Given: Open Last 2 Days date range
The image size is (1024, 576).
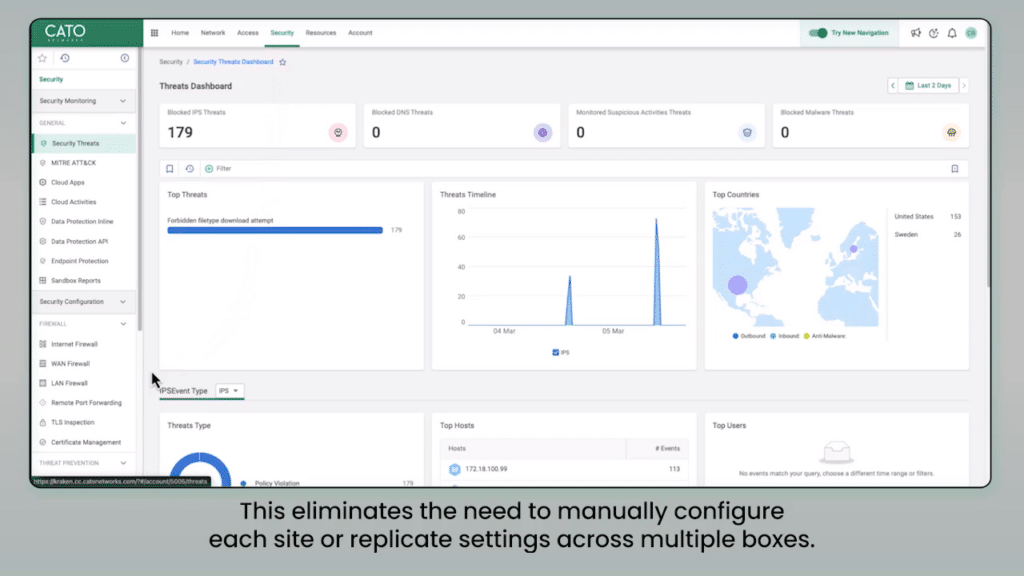Looking at the screenshot, I should click(928, 86).
